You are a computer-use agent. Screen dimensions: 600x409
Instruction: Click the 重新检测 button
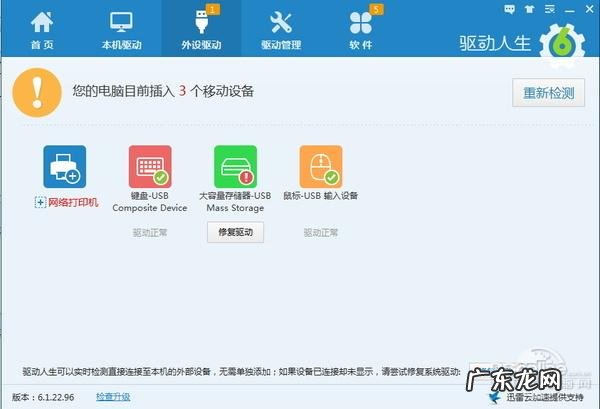point(548,93)
